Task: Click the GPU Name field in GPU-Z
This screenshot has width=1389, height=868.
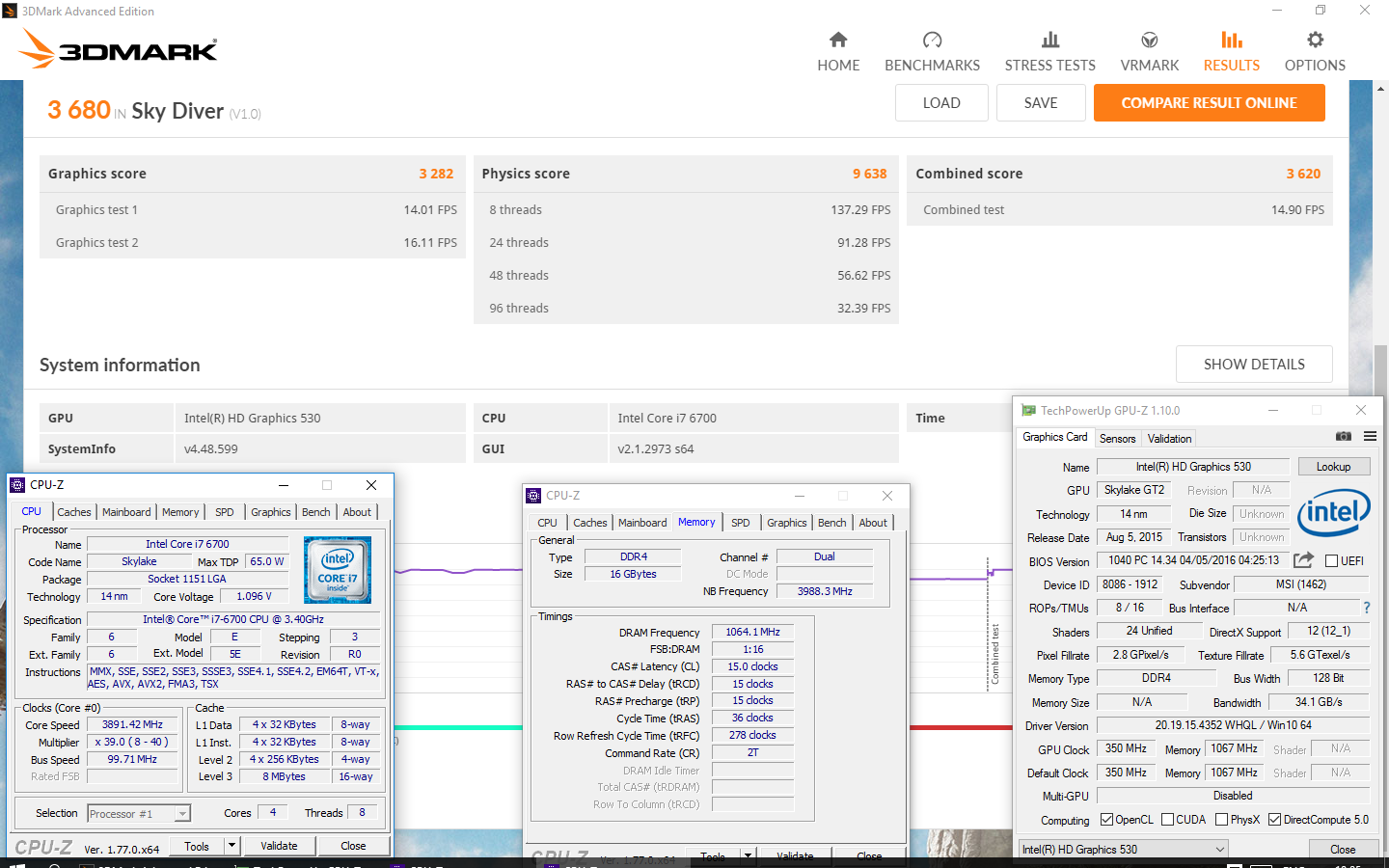Action: [1192, 467]
